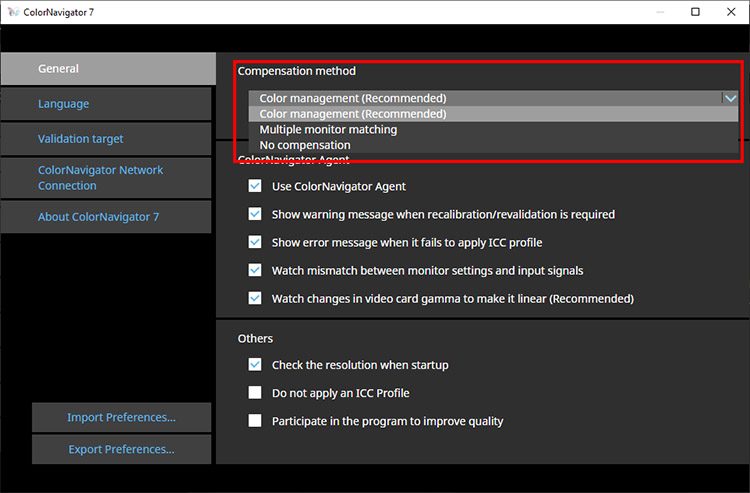Show About ColorNavigator 7 page

click(106, 217)
